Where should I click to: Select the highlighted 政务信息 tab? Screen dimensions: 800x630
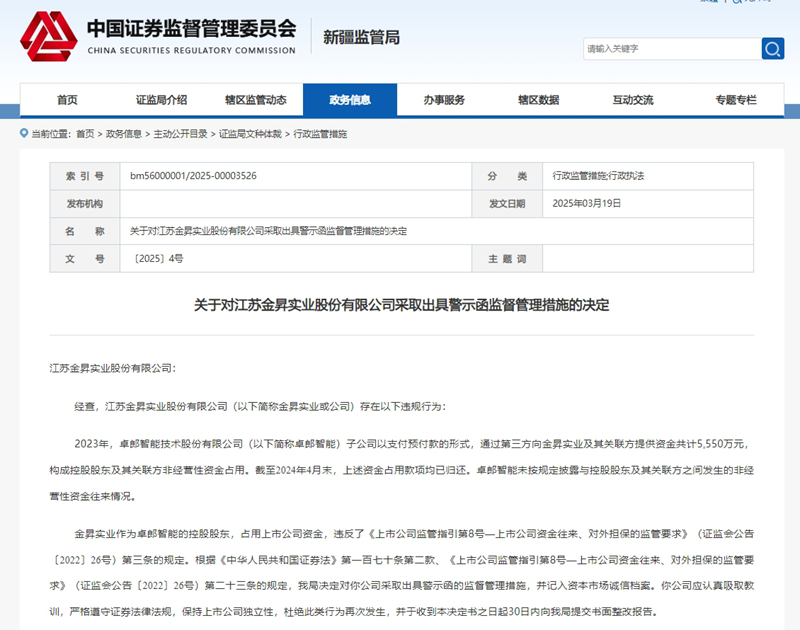pyautogui.click(x=350, y=100)
